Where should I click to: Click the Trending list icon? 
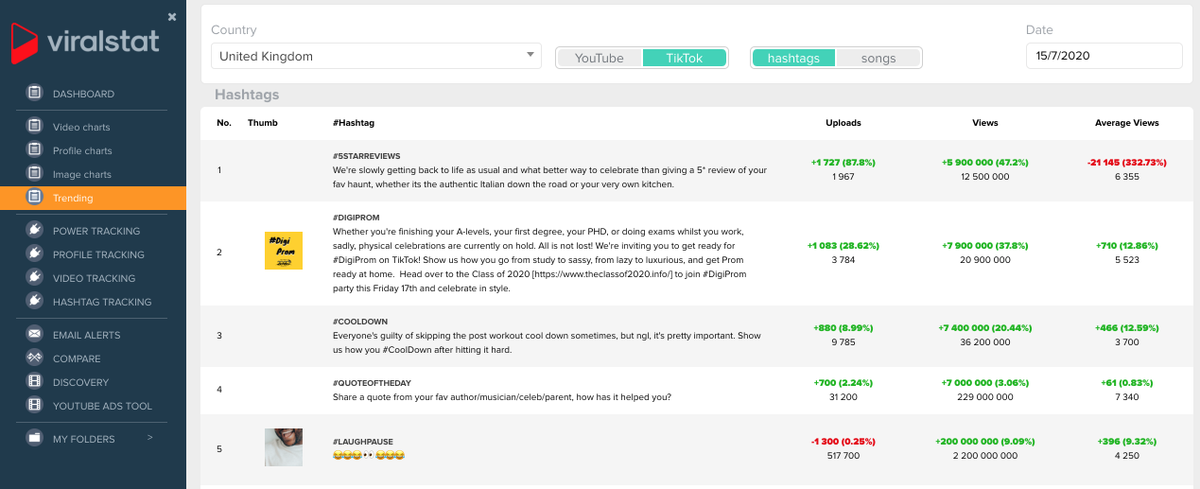click(x=35, y=198)
